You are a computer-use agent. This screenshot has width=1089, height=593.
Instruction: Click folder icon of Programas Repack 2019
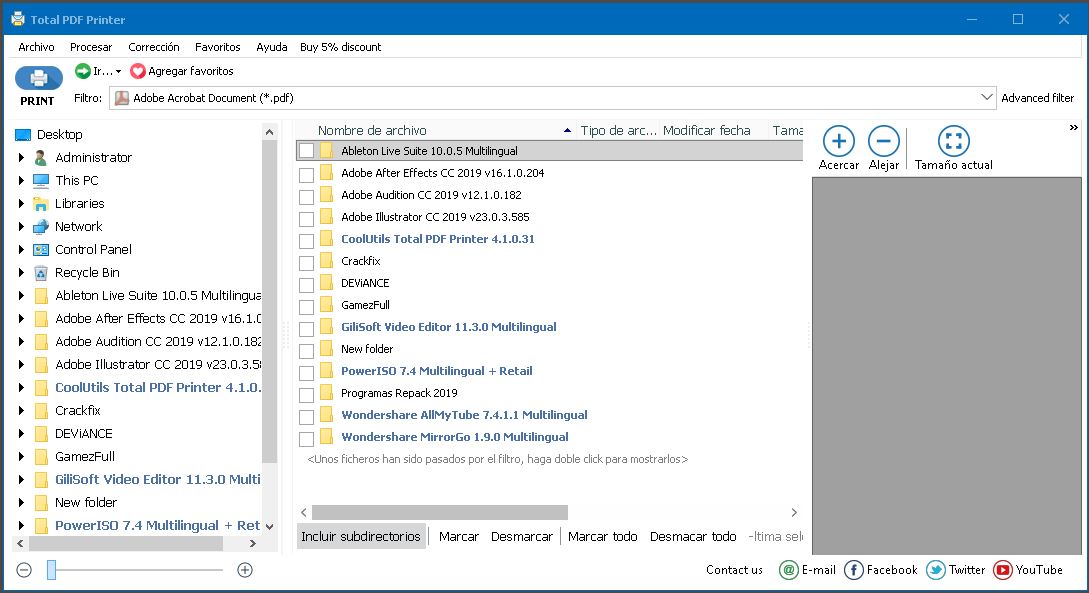coord(326,393)
